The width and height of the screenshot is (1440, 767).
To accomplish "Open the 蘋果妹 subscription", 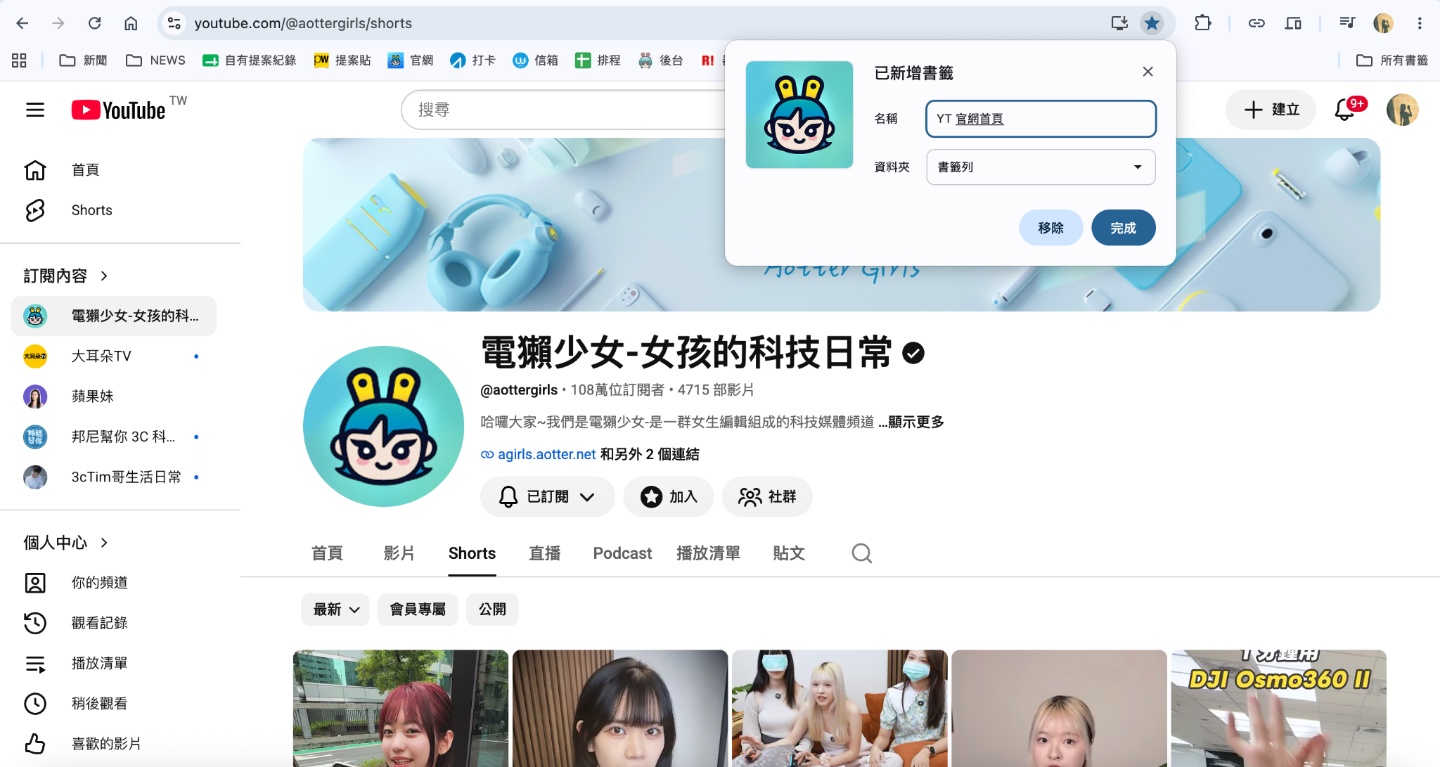I will (114, 396).
